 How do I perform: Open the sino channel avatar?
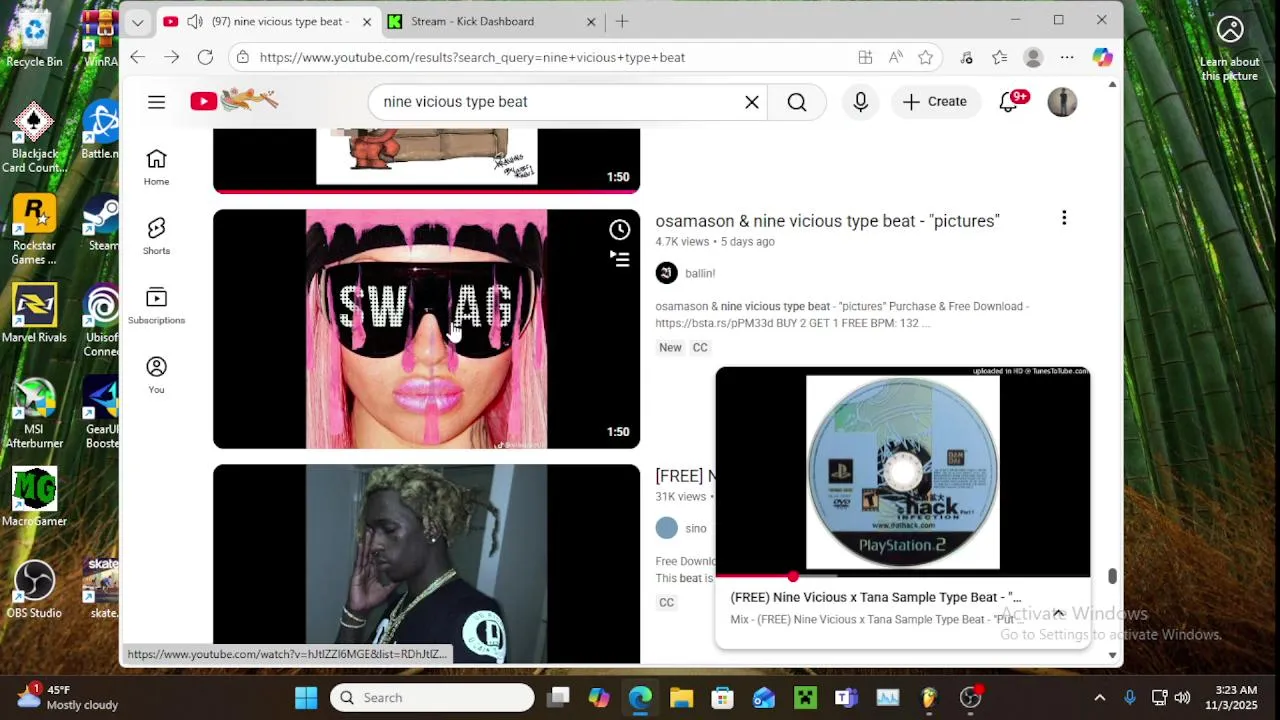[x=666, y=528]
